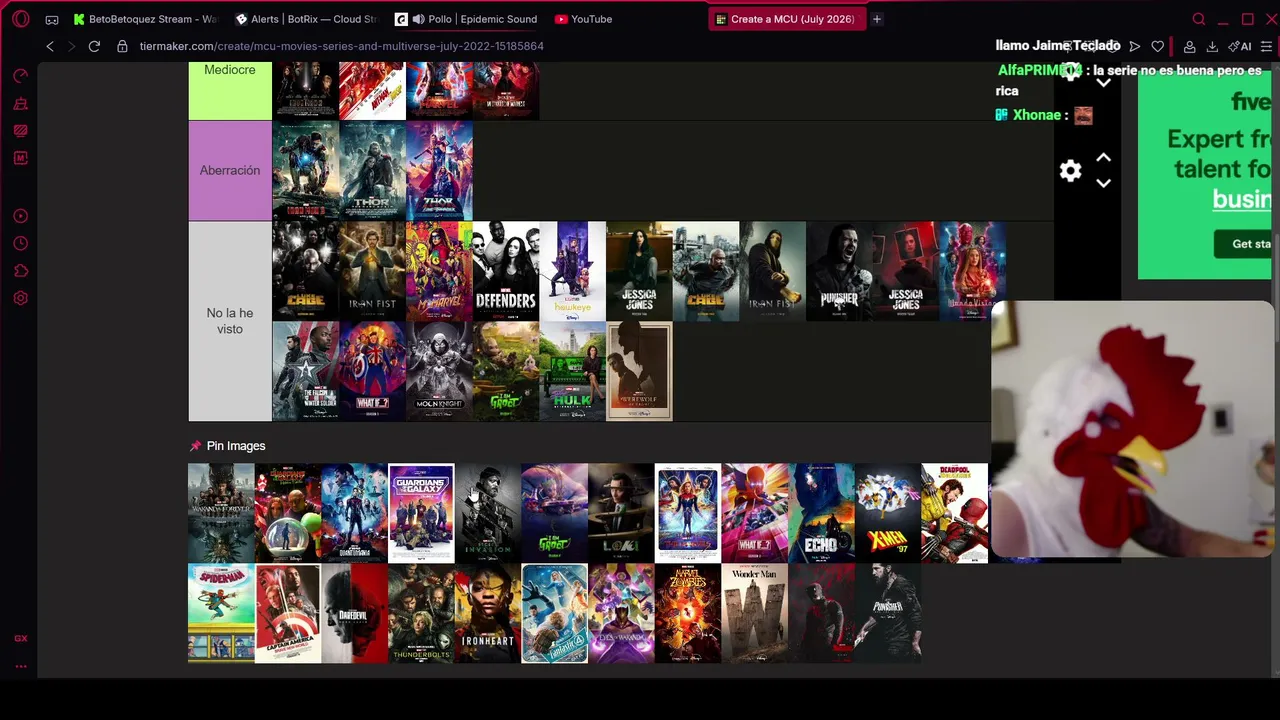Pick the Wakanda Forever poster
The height and width of the screenshot is (720, 1280).
[221, 513]
